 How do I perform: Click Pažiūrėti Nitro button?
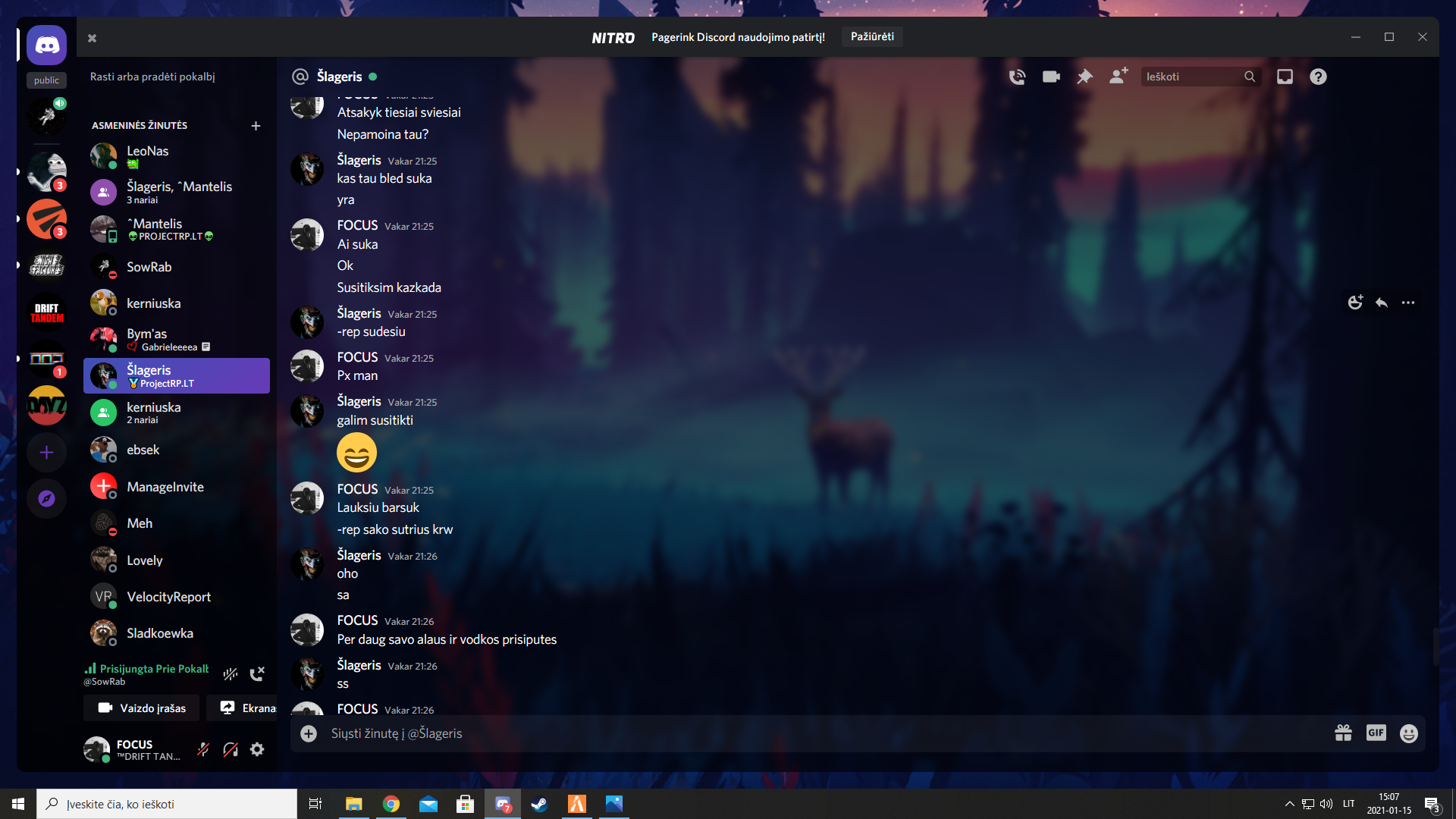[872, 36]
